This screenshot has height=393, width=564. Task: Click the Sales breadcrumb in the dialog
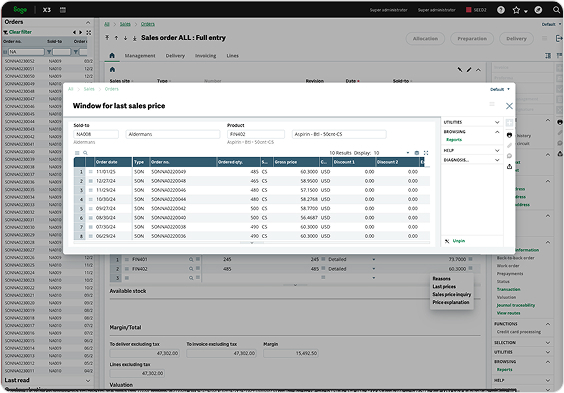[x=89, y=89]
